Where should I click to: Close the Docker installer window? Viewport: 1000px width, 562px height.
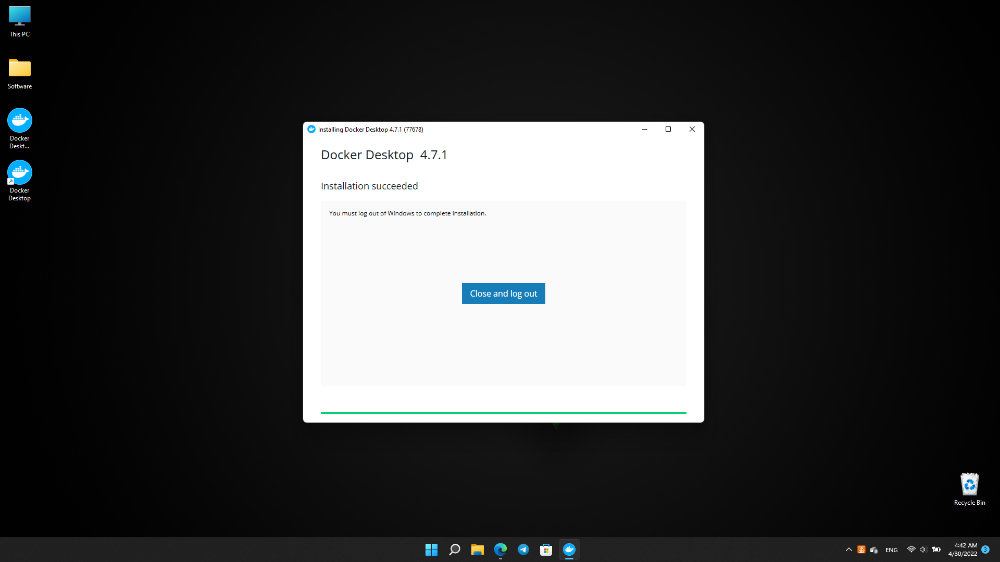point(692,129)
